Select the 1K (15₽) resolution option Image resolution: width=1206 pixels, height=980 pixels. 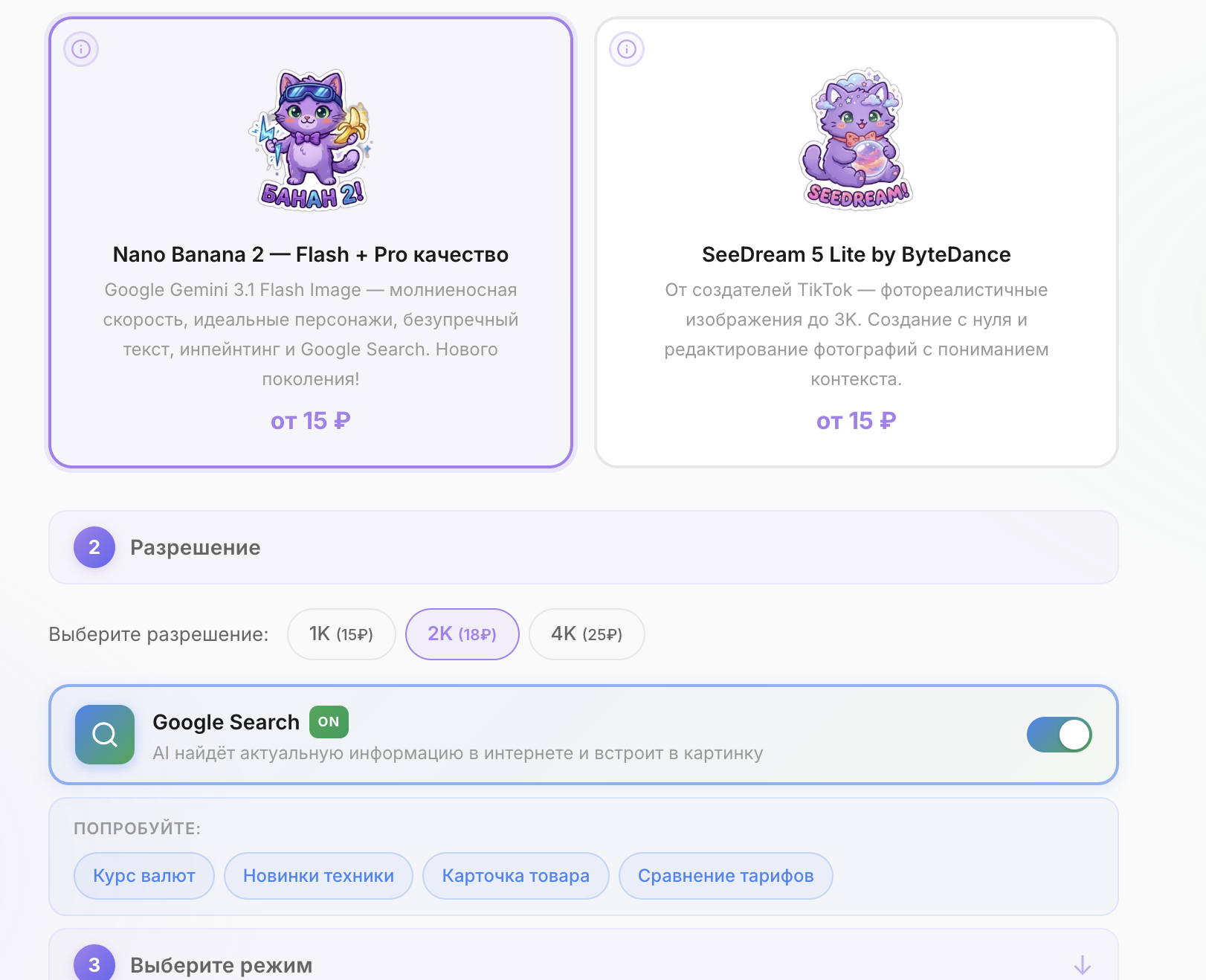click(341, 634)
